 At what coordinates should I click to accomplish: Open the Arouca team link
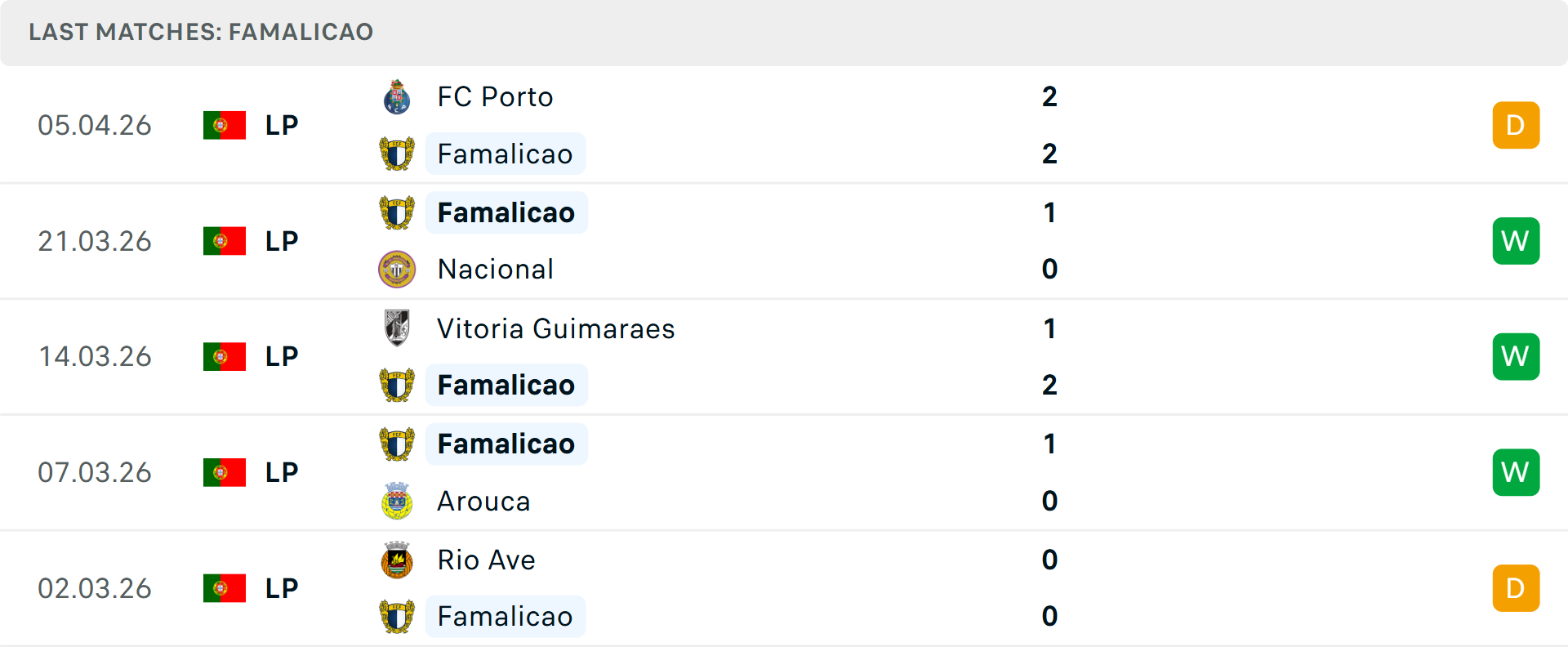tap(483, 501)
